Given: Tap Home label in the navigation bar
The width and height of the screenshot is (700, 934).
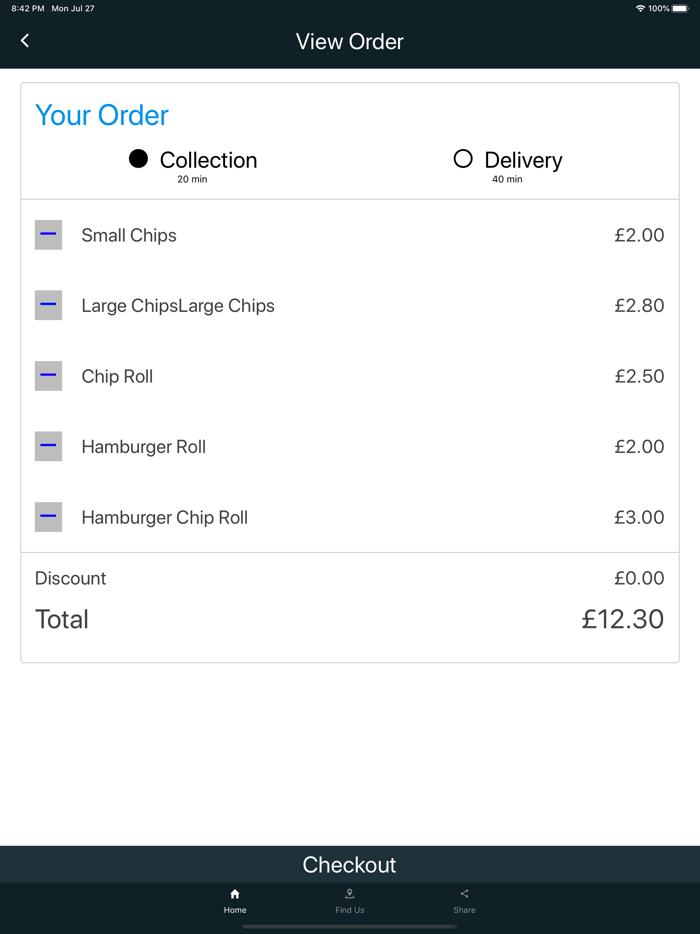Looking at the screenshot, I should [x=235, y=910].
